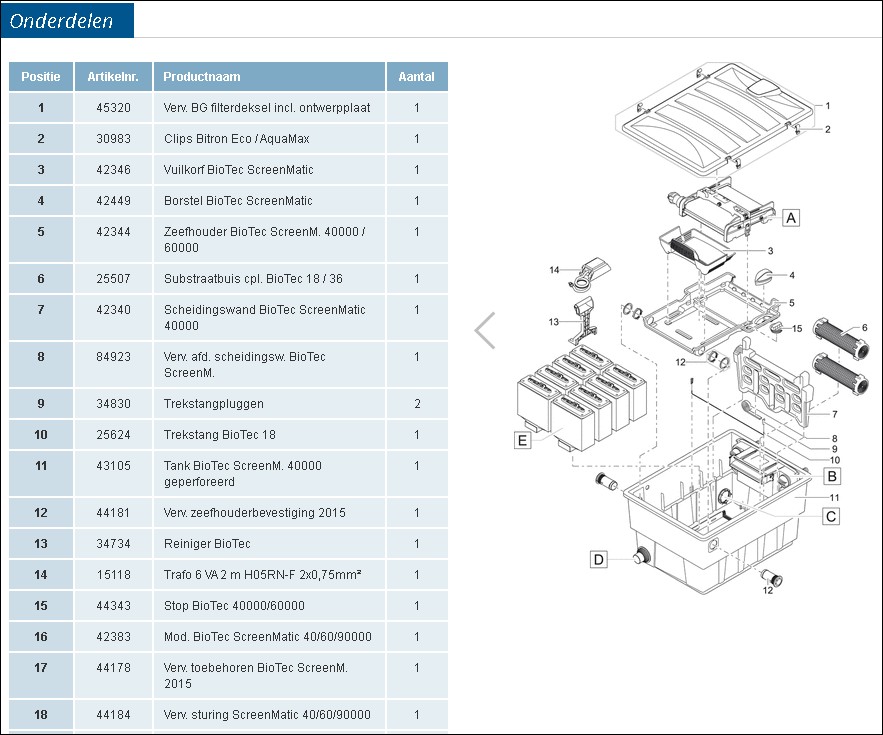This screenshot has width=883, height=735.
Task: Select article number 34830
Action: (x=113, y=404)
